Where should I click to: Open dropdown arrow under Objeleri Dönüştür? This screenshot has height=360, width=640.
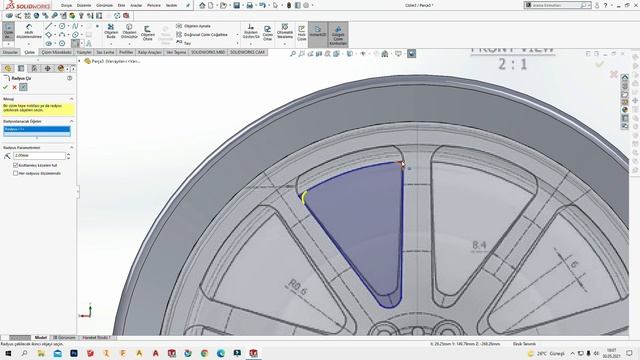[129, 43]
